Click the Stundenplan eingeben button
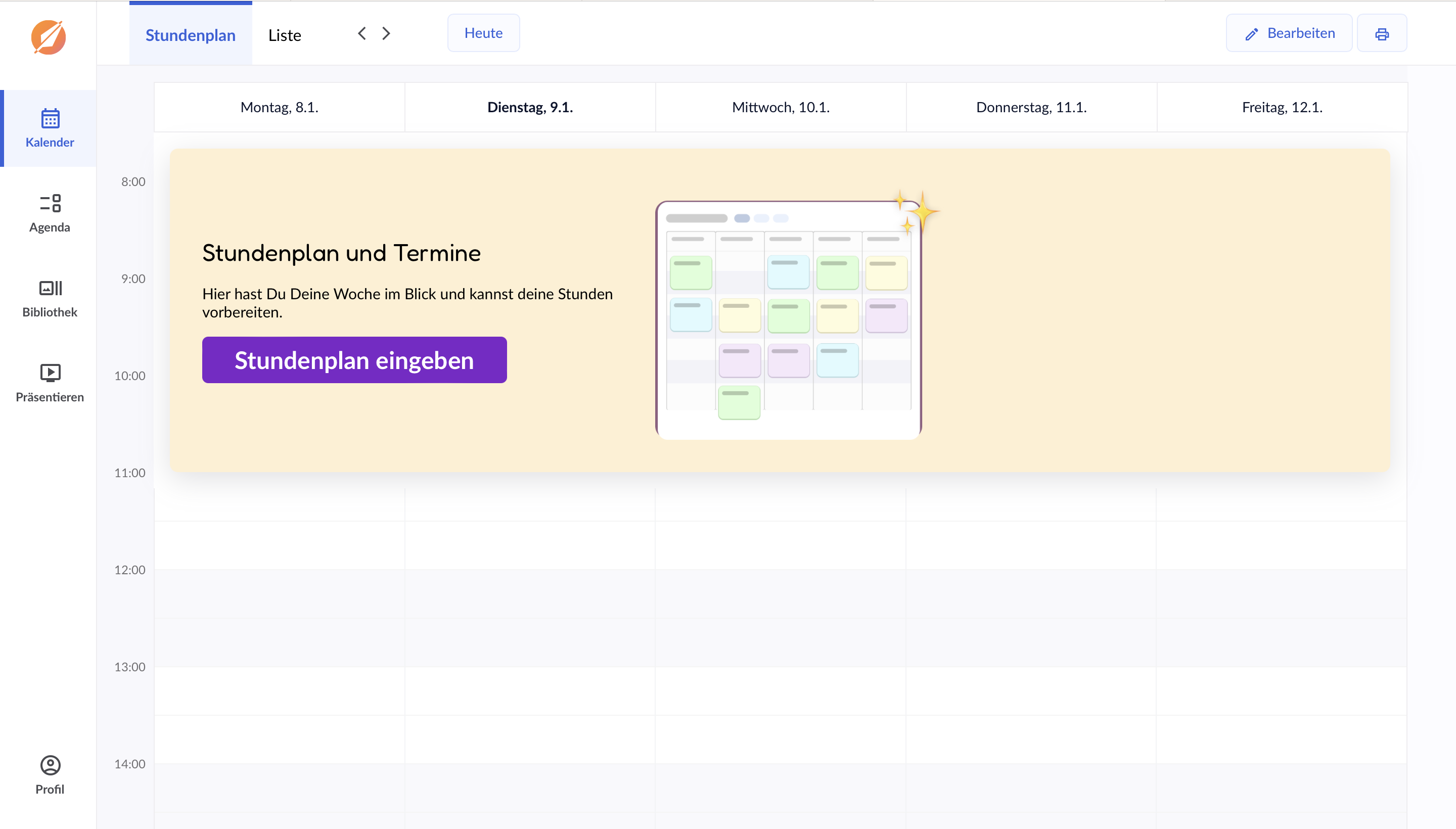Viewport: 1456px width, 829px height. [x=353, y=359]
